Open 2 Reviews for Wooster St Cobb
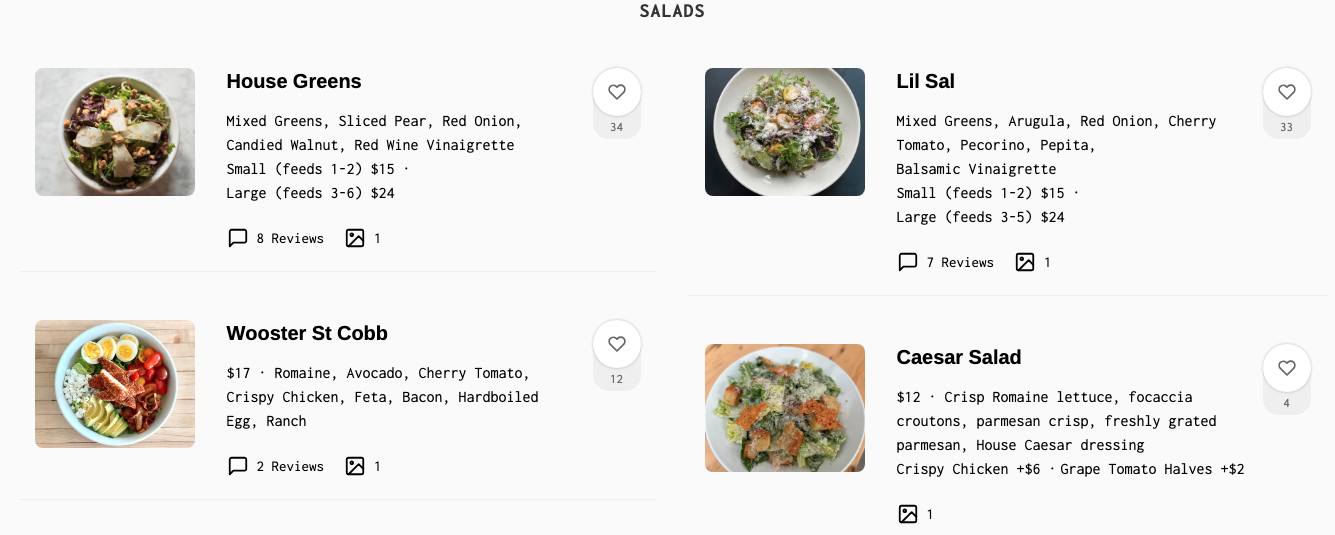 coord(290,466)
